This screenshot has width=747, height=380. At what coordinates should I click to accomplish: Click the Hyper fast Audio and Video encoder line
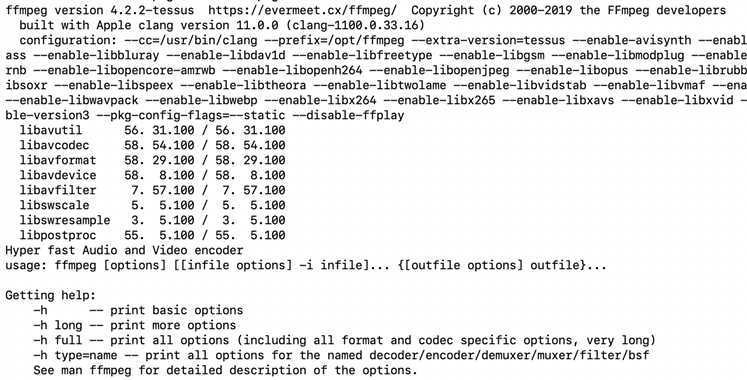[x=124, y=250]
